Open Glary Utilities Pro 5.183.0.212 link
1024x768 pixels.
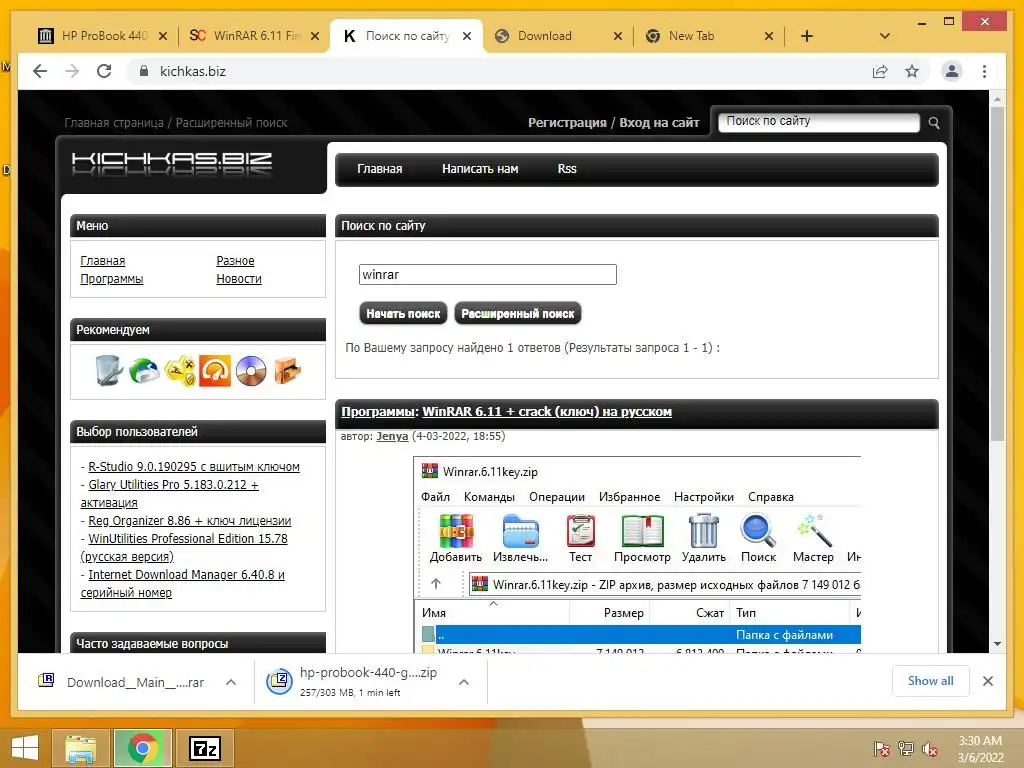pyautogui.click(x=170, y=494)
